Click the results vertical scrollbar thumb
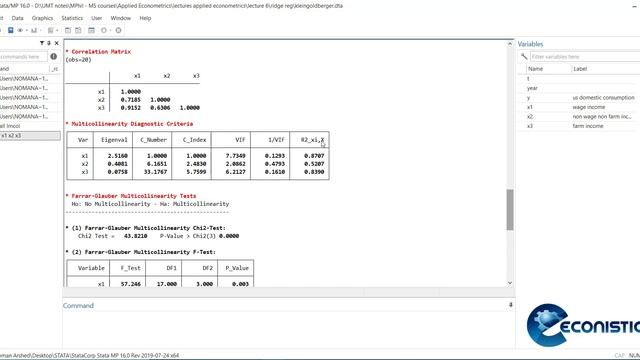 pos(510,209)
